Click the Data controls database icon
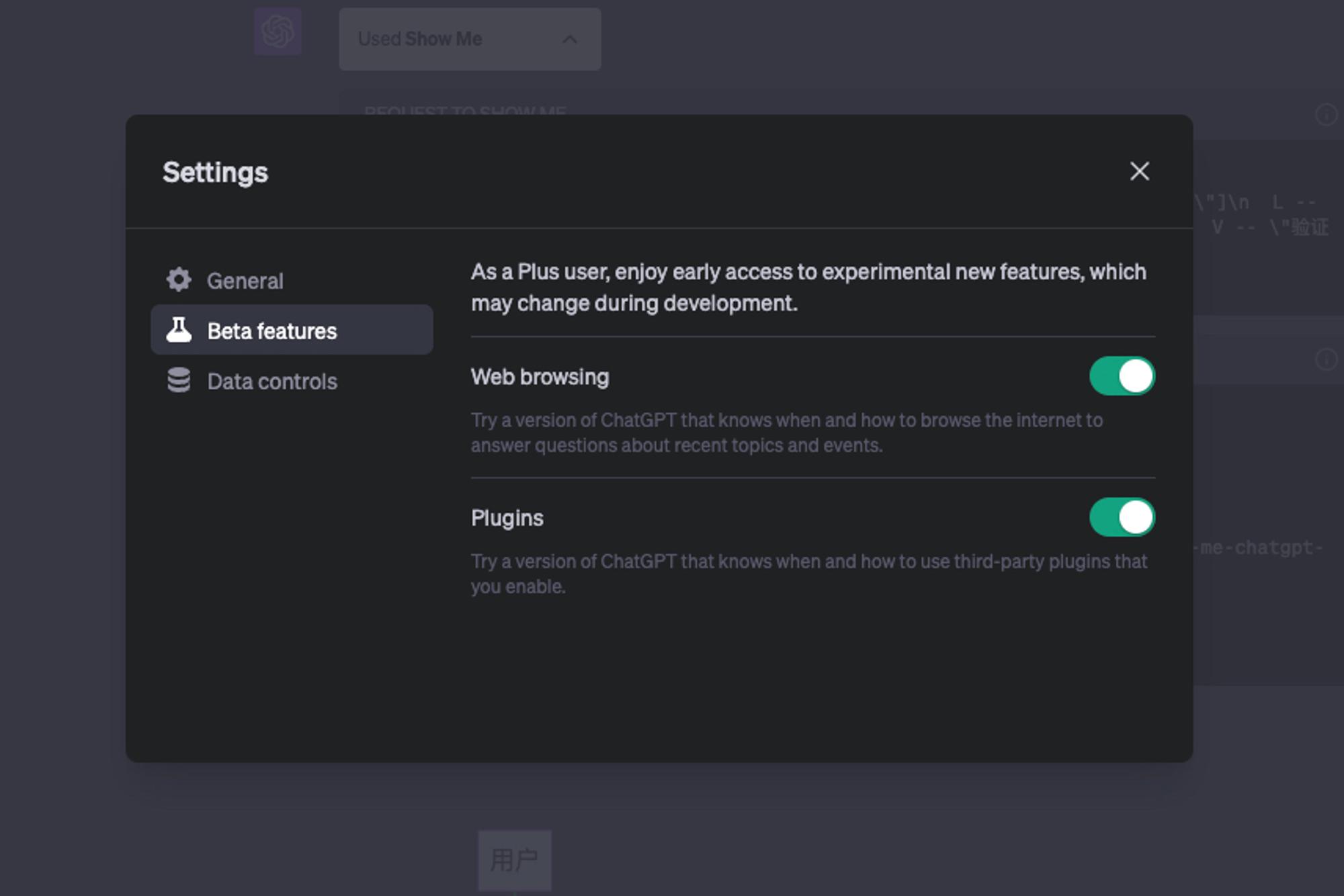The width and height of the screenshot is (1344, 896). pyautogui.click(x=179, y=380)
